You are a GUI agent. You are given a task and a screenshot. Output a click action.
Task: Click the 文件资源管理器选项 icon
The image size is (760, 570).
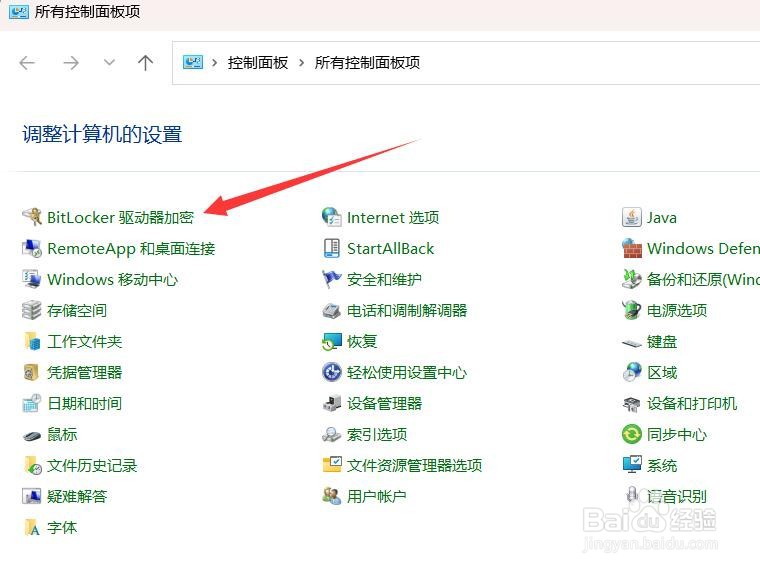click(x=332, y=465)
